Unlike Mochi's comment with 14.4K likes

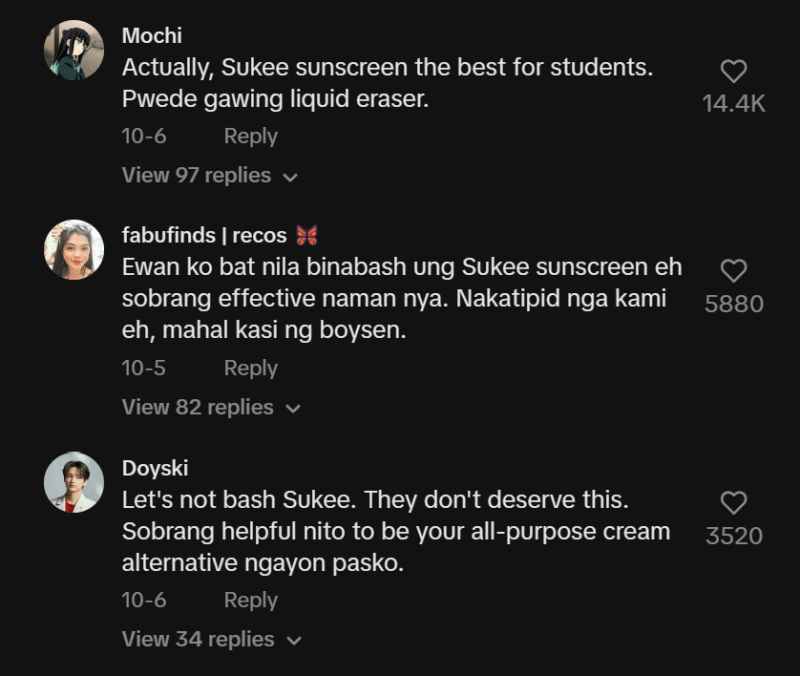[735, 68]
